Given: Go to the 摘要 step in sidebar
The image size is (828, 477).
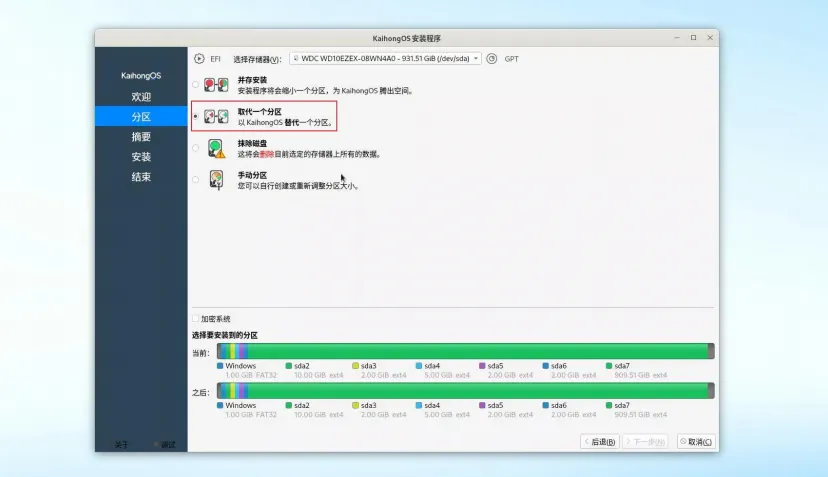Looking at the screenshot, I should [141, 137].
